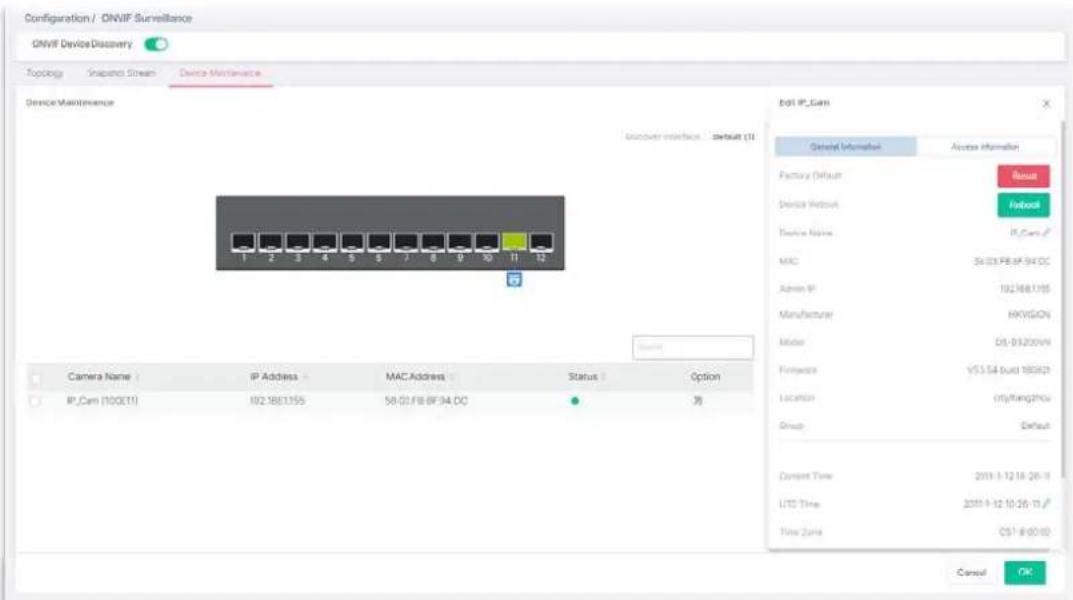Select switch port 8 in the diagram
This screenshot has height=600, width=1073.
(432, 242)
